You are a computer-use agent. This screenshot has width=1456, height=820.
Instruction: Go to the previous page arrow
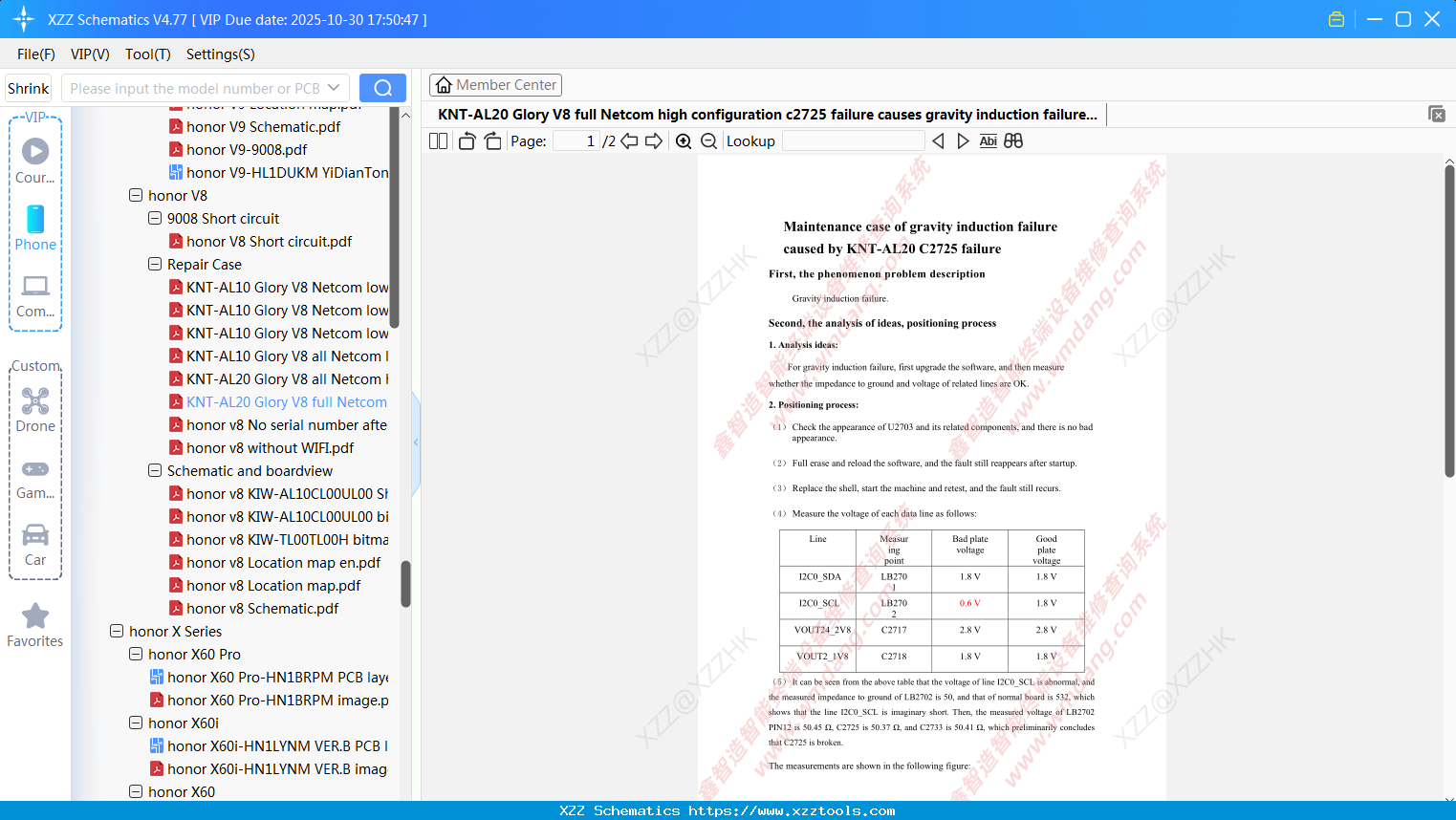629,140
